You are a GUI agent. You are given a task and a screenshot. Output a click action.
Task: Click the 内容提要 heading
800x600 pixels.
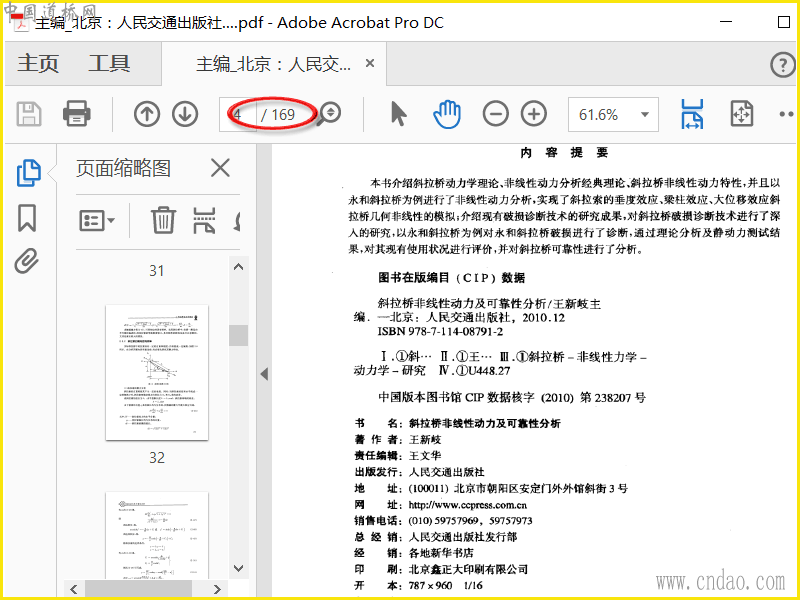coord(564,153)
